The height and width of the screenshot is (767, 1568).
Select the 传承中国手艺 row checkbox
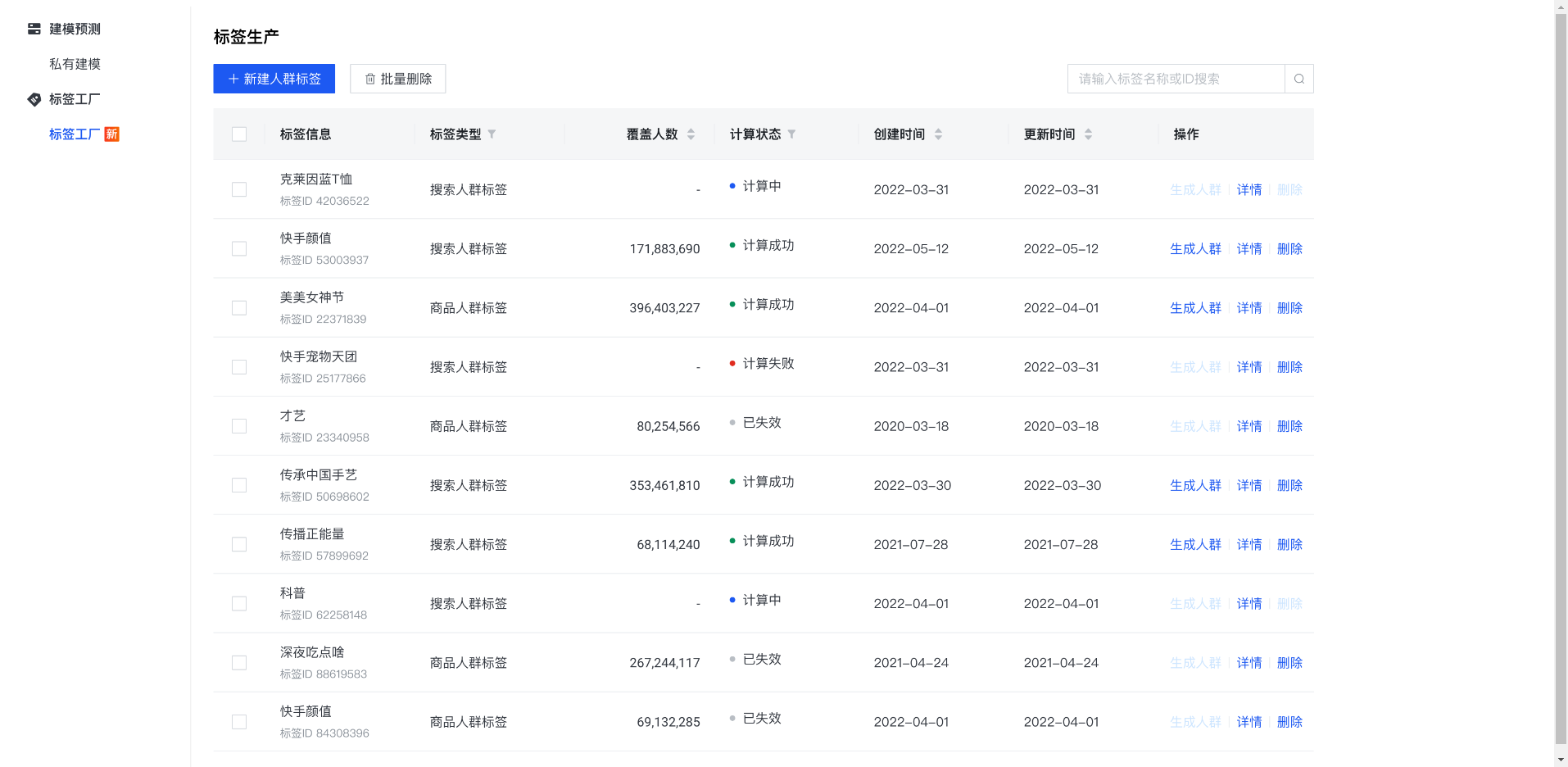coord(239,485)
